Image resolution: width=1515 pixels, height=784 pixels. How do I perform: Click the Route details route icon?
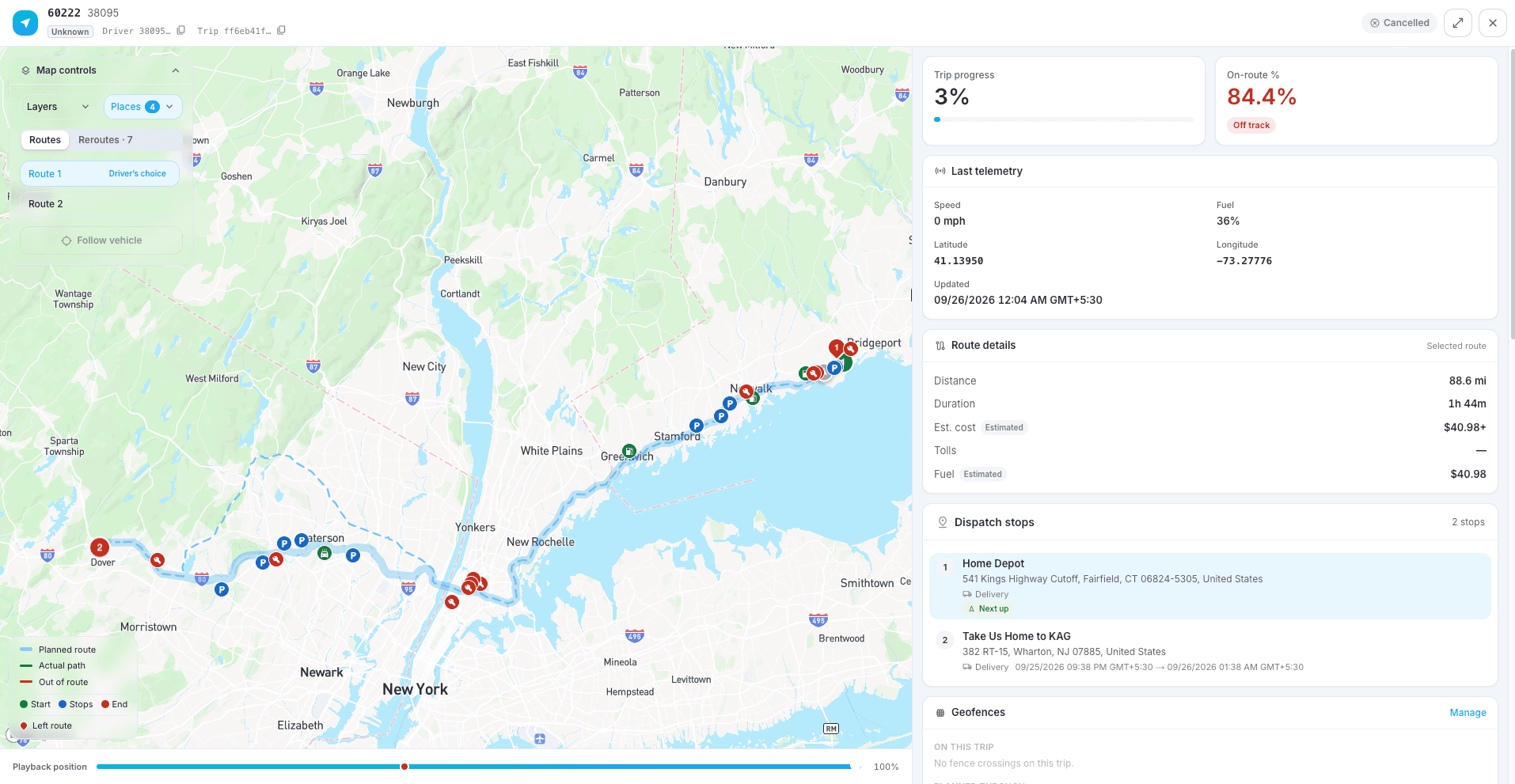(940, 346)
